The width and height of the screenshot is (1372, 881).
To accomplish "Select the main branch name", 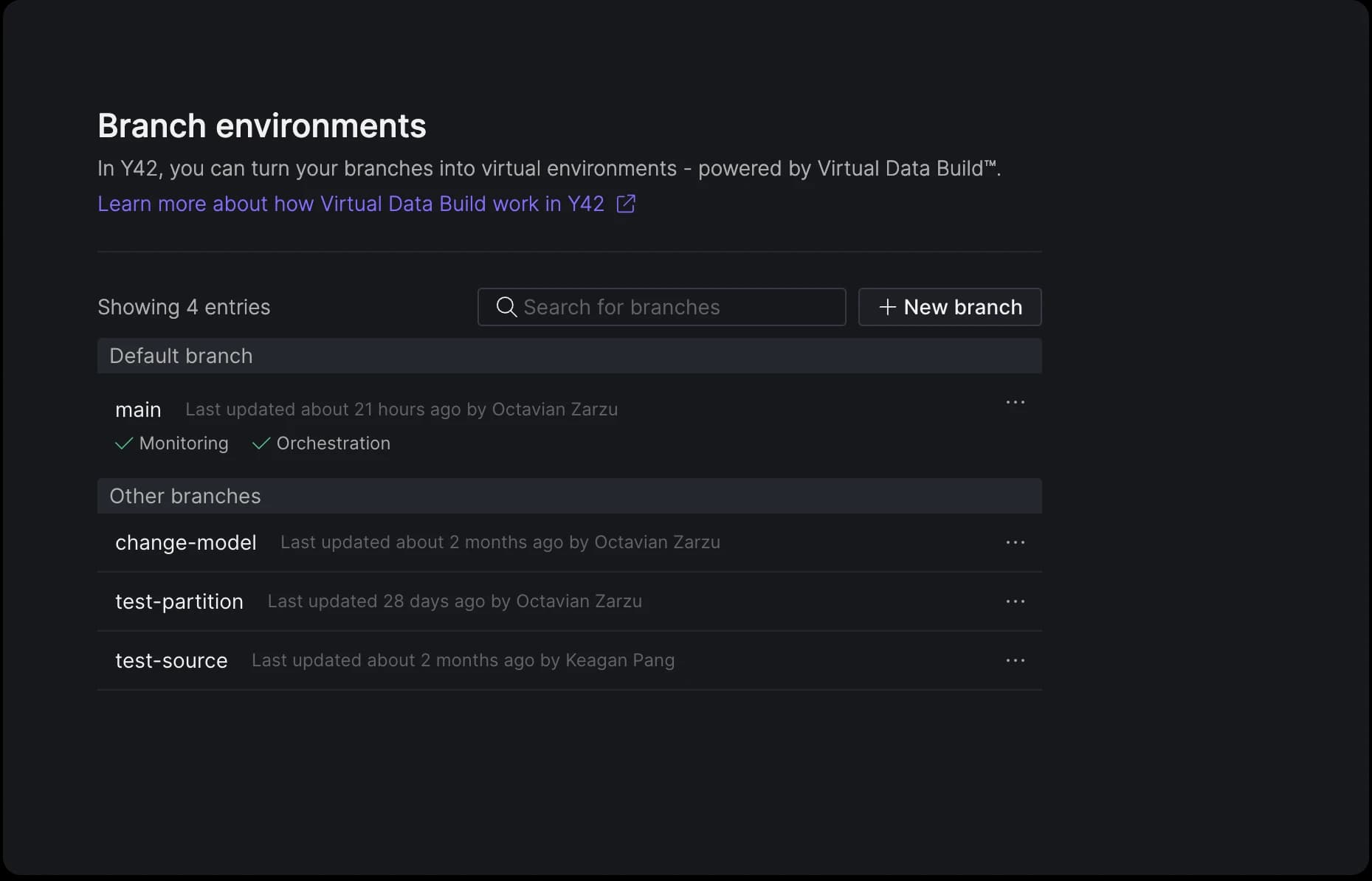I will tap(138, 410).
